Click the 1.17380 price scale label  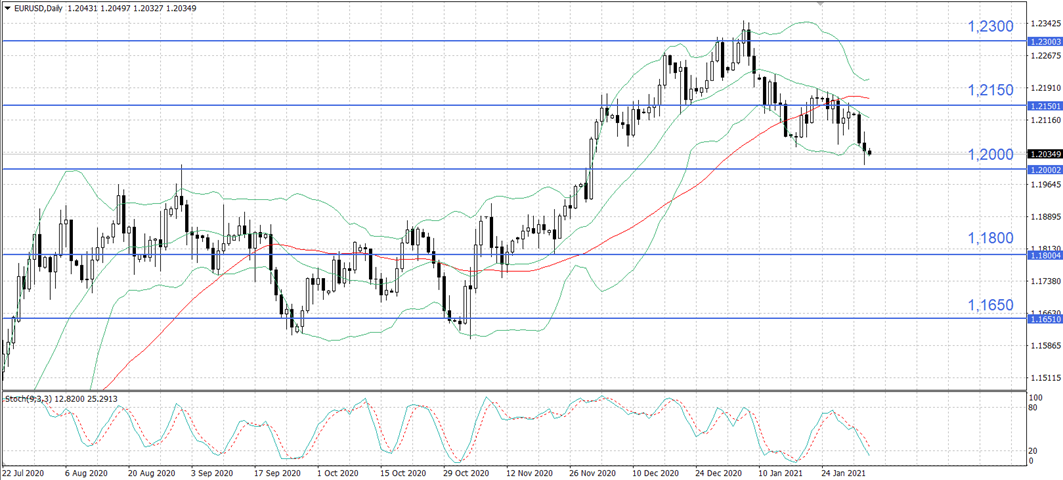[x=1045, y=281]
